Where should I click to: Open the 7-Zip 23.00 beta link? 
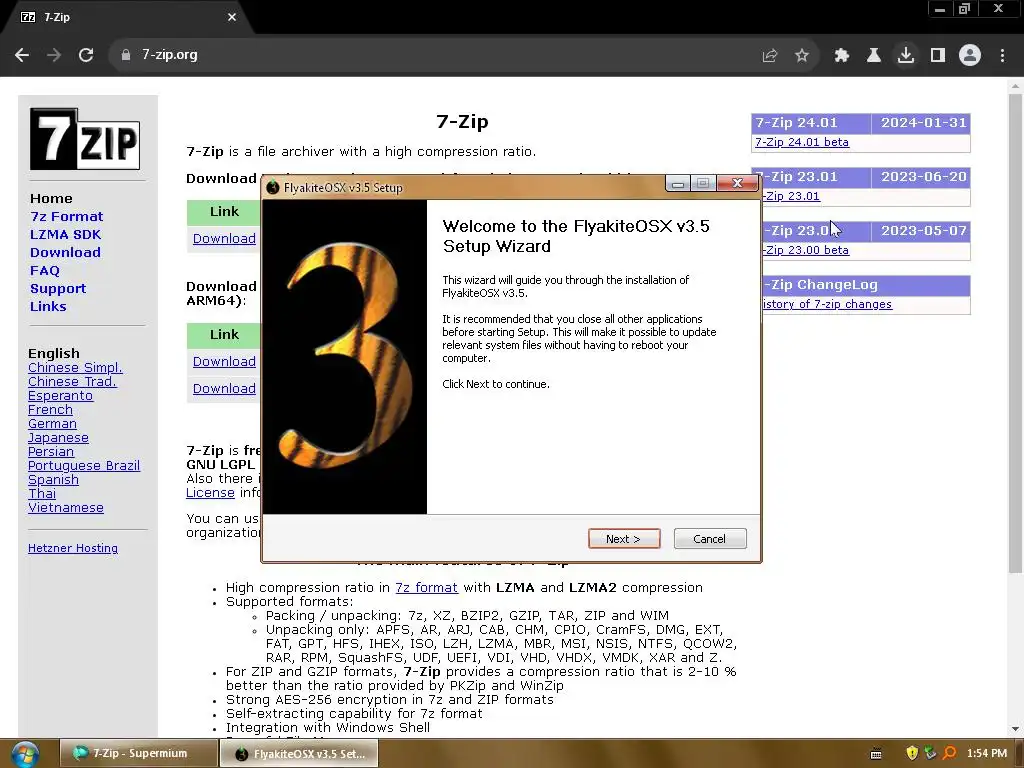[806, 250]
